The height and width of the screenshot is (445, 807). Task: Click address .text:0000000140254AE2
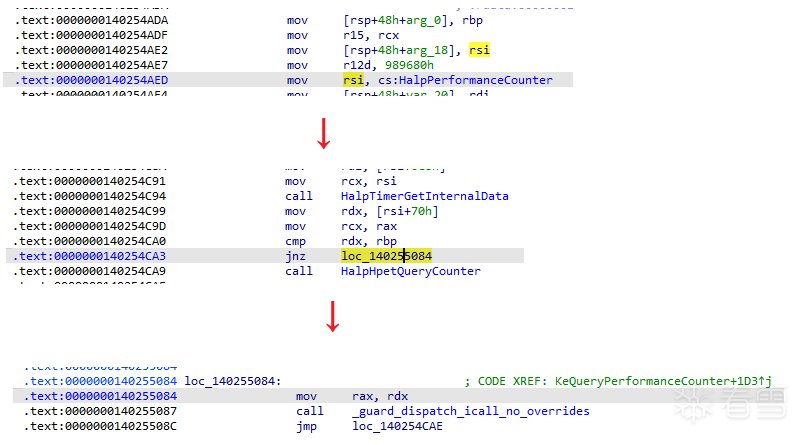[x=92, y=50]
